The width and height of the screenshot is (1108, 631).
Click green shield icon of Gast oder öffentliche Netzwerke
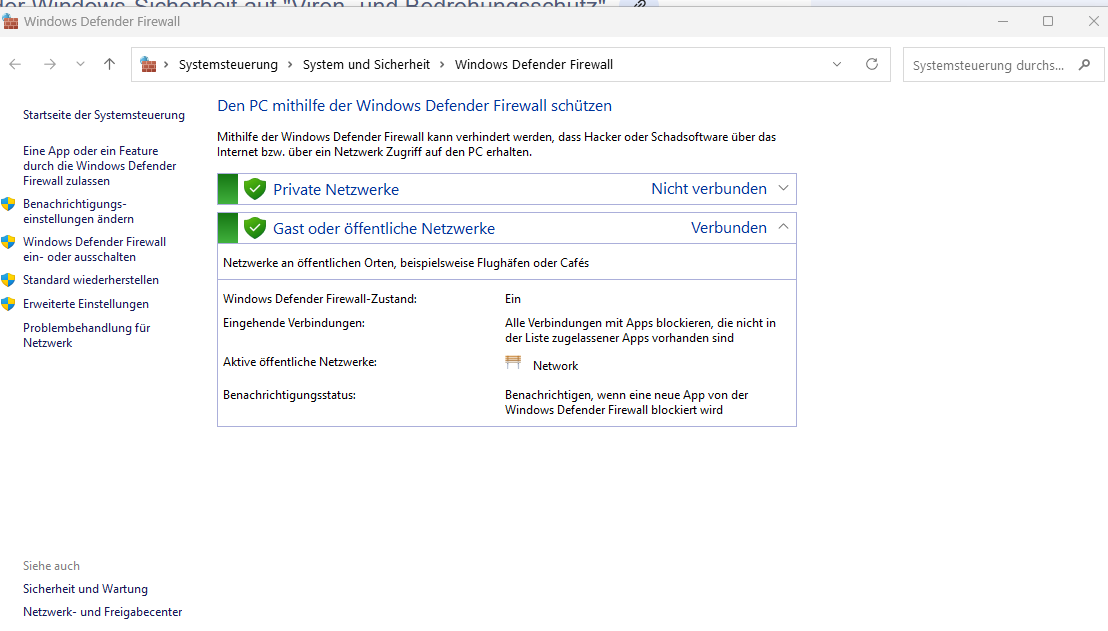(254, 228)
